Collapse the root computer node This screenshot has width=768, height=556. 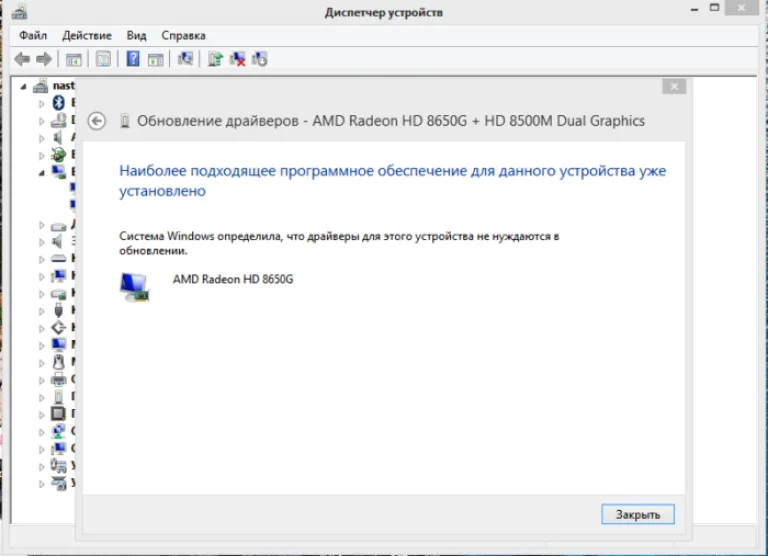(23, 86)
